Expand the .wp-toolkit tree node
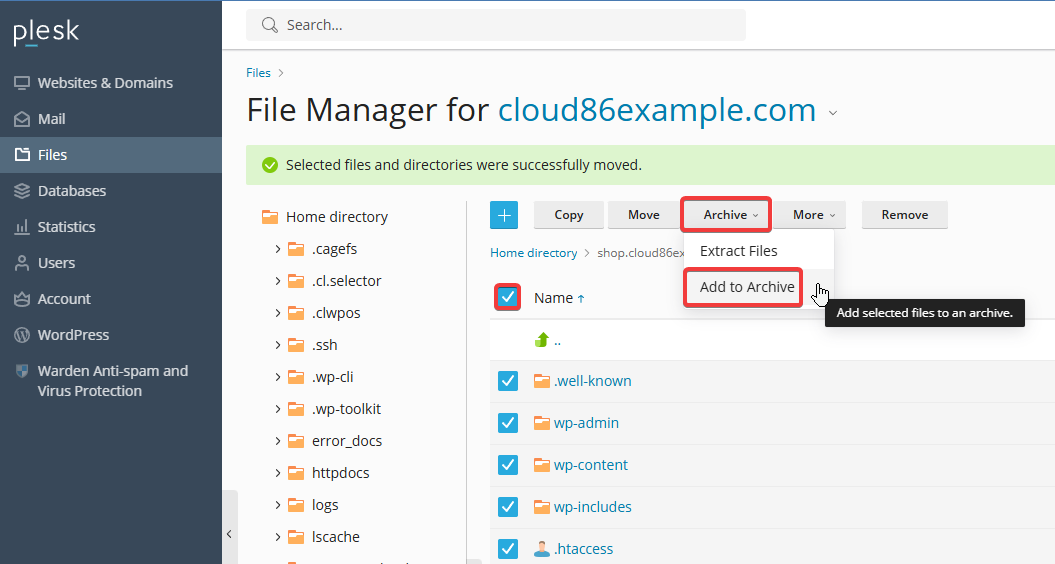The width and height of the screenshot is (1055, 564). (x=278, y=409)
